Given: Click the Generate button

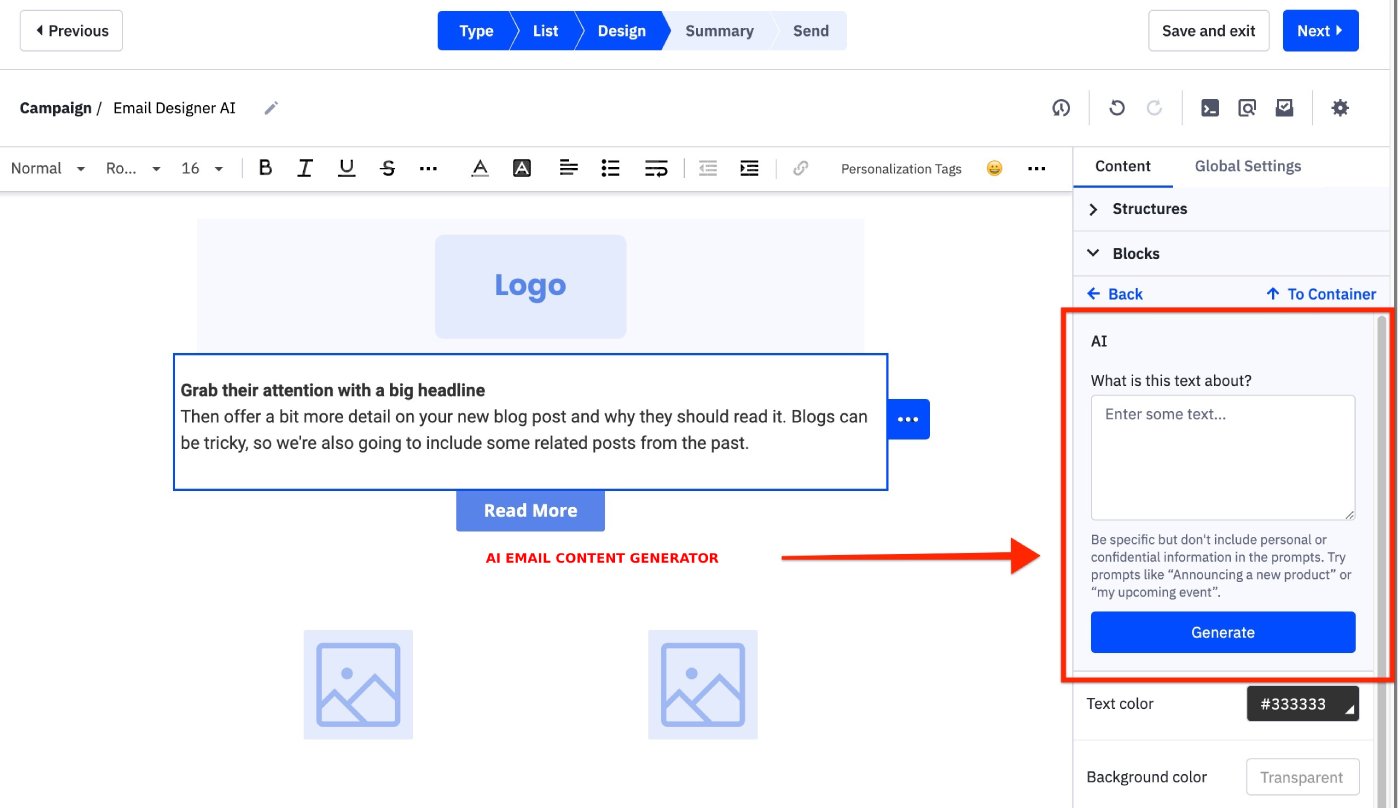Looking at the screenshot, I should click(1222, 632).
